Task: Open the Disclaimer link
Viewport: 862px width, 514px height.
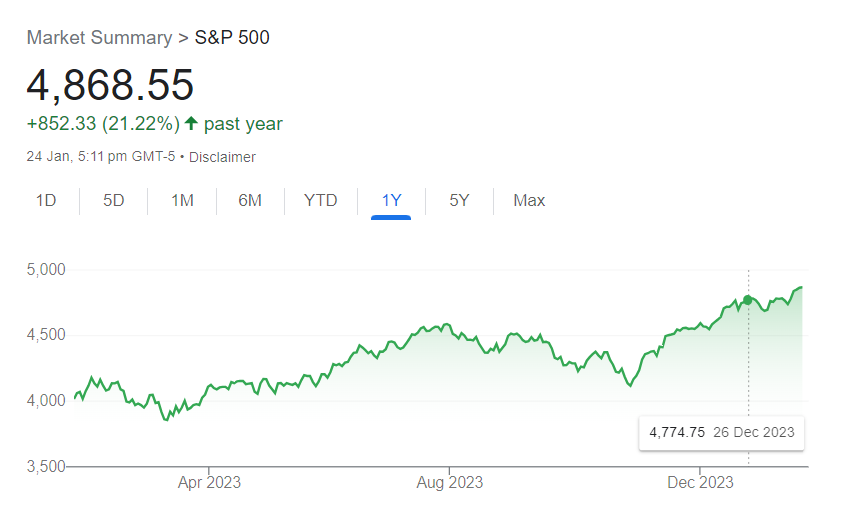Action: point(222,157)
